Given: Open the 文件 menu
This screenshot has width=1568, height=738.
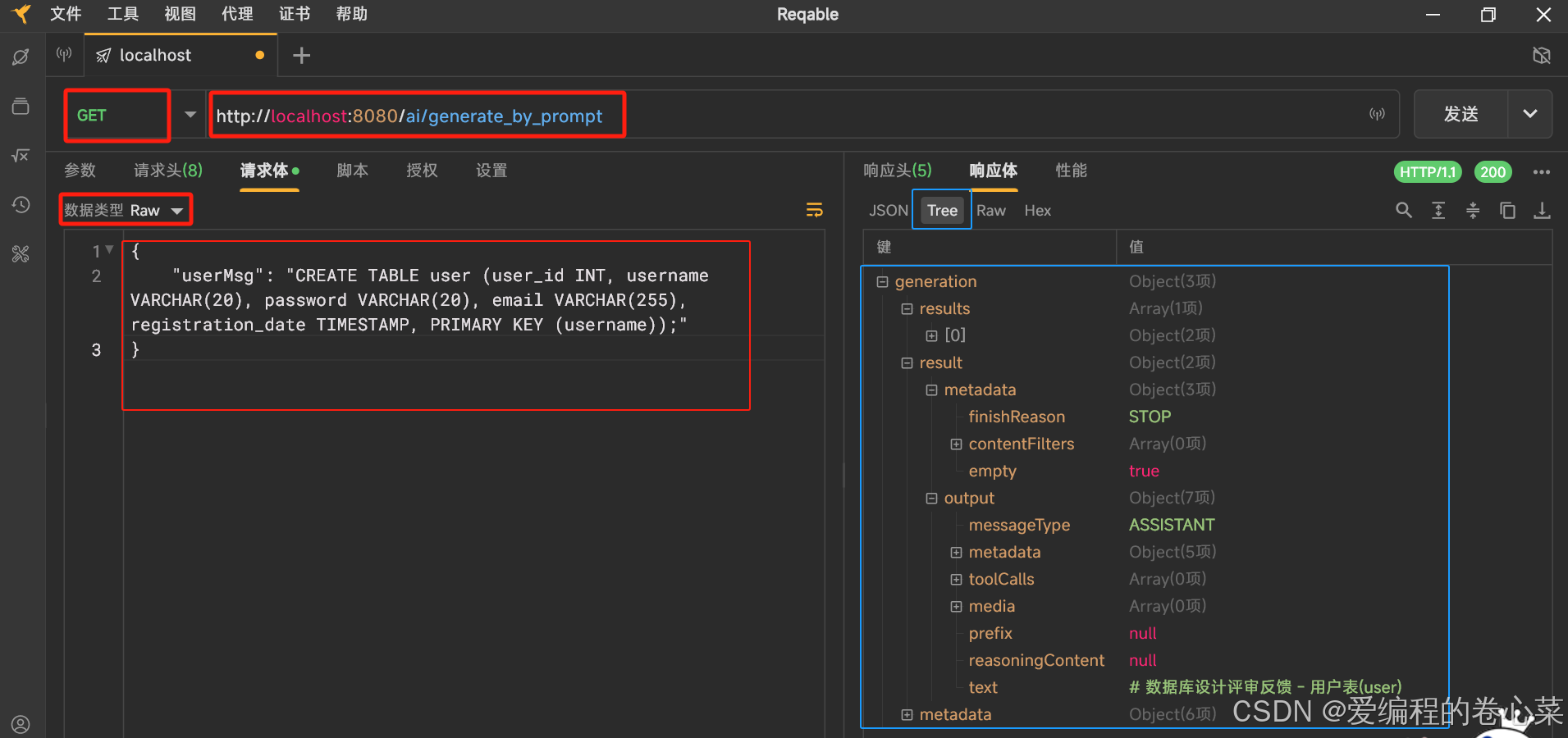Looking at the screenshot, I should click(x=66, y=14).
